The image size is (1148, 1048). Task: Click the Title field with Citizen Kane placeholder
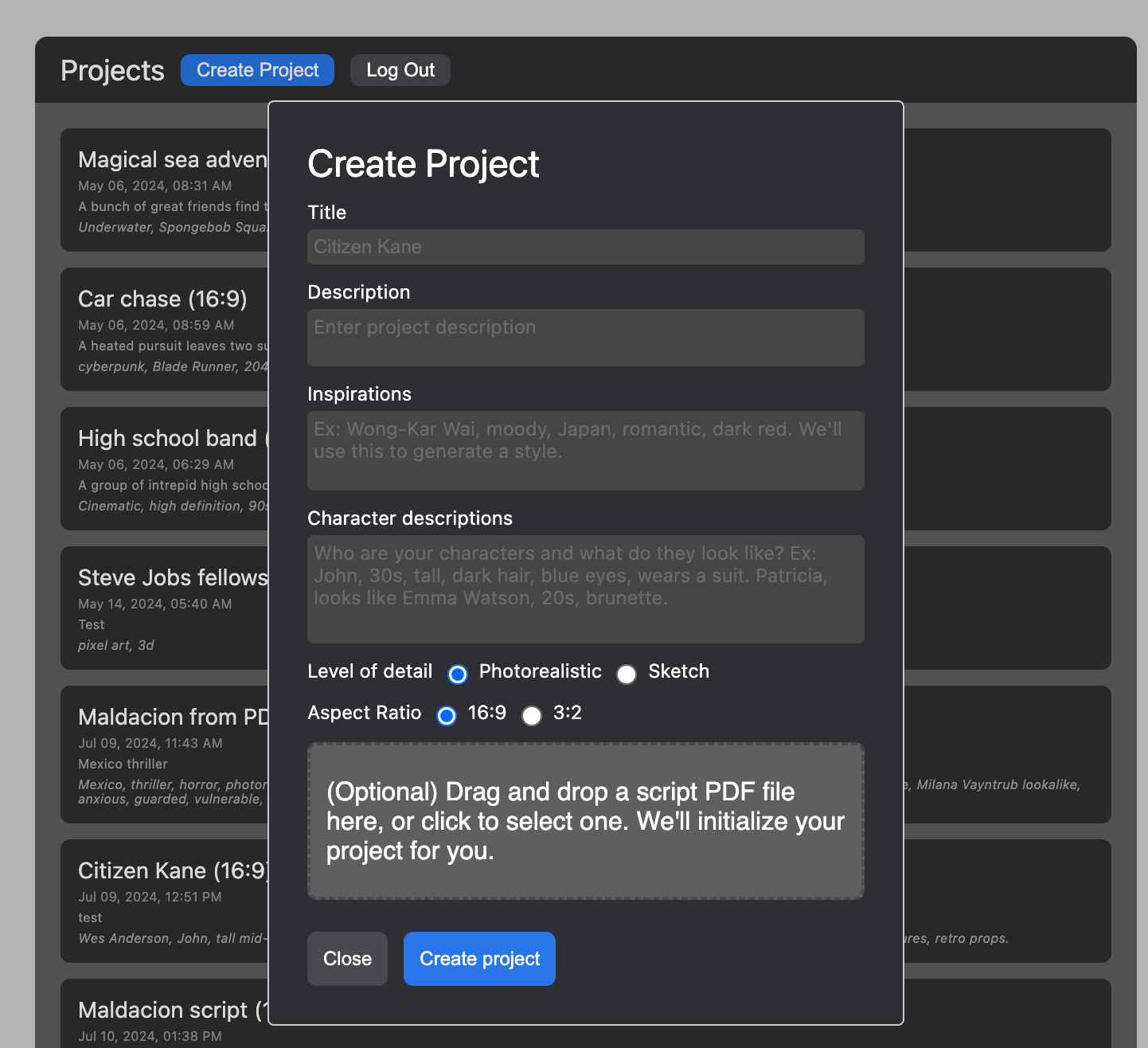[x=585, y=247]
